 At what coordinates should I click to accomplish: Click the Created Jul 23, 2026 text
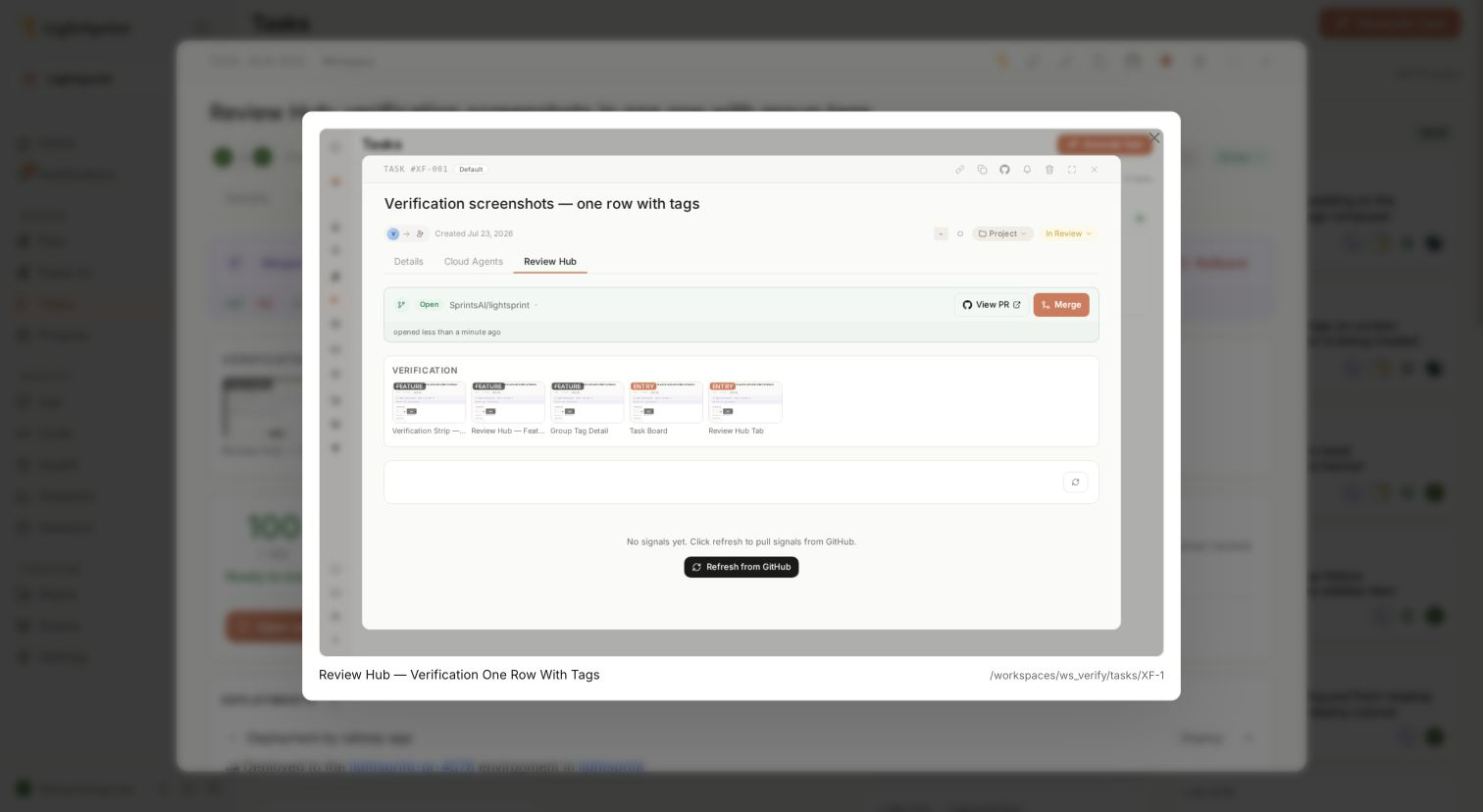pyautogui.click(x=474, y=233)
